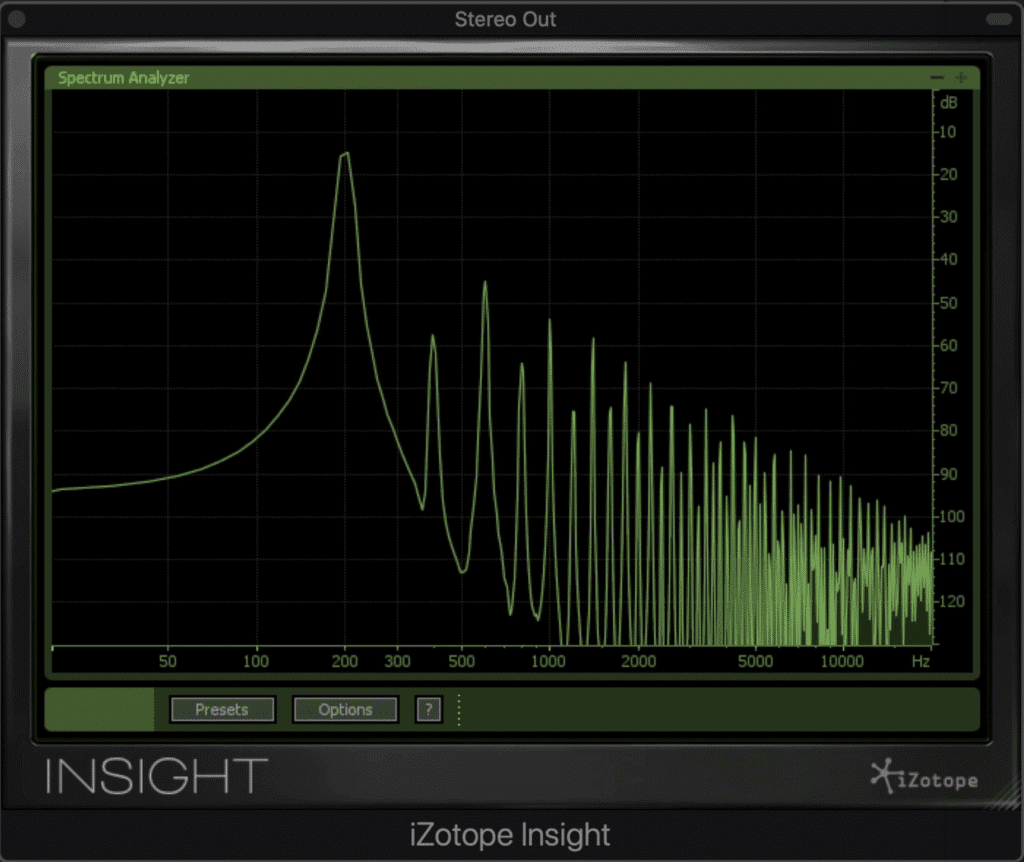Click the -80 dB level label
The height and width of the screenshot is (862, 1024).
coord(948,430)
